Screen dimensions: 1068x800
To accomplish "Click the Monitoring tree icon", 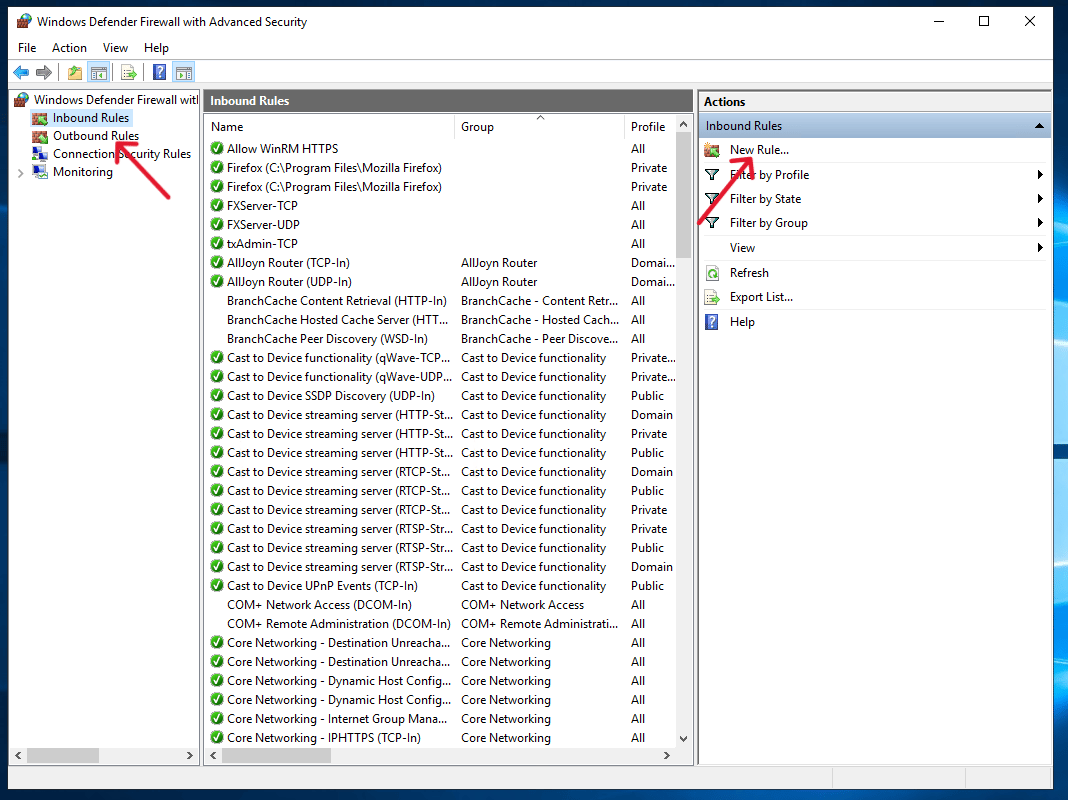I will point(40,172).
